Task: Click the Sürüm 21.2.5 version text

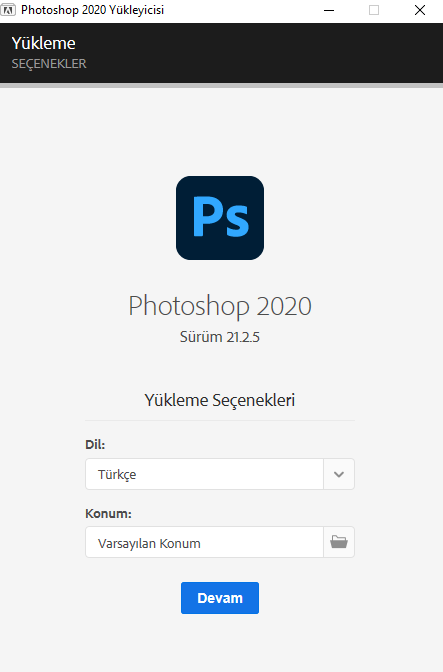Action: pos(220,337)
